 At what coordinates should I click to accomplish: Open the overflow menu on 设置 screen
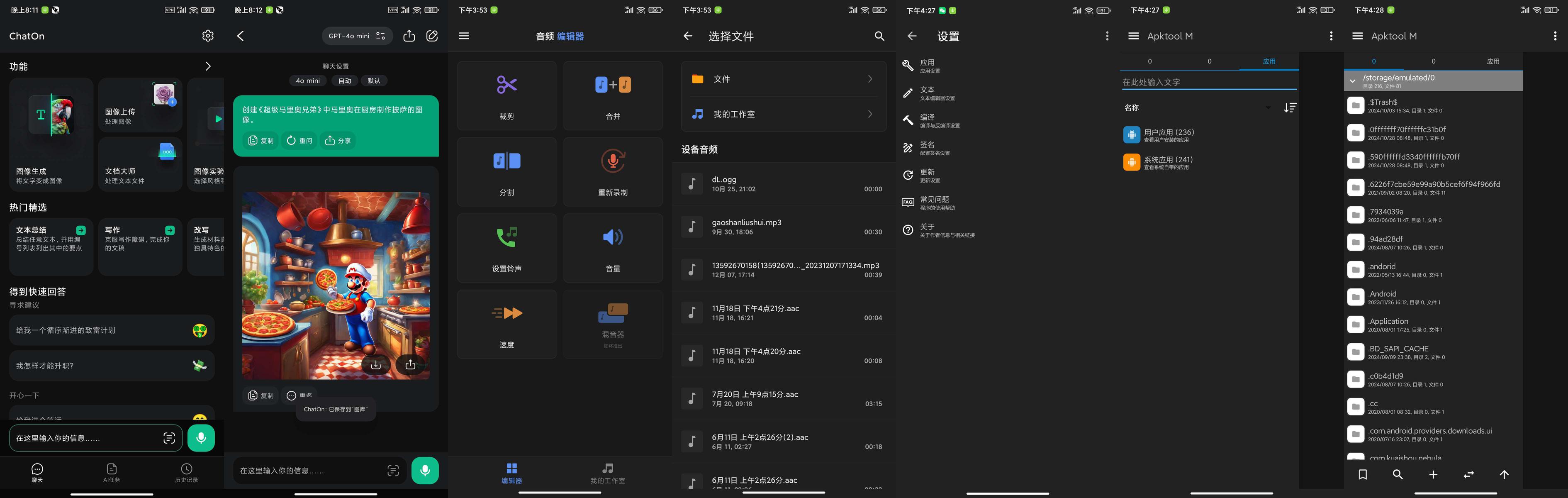tap(1107, 36)
